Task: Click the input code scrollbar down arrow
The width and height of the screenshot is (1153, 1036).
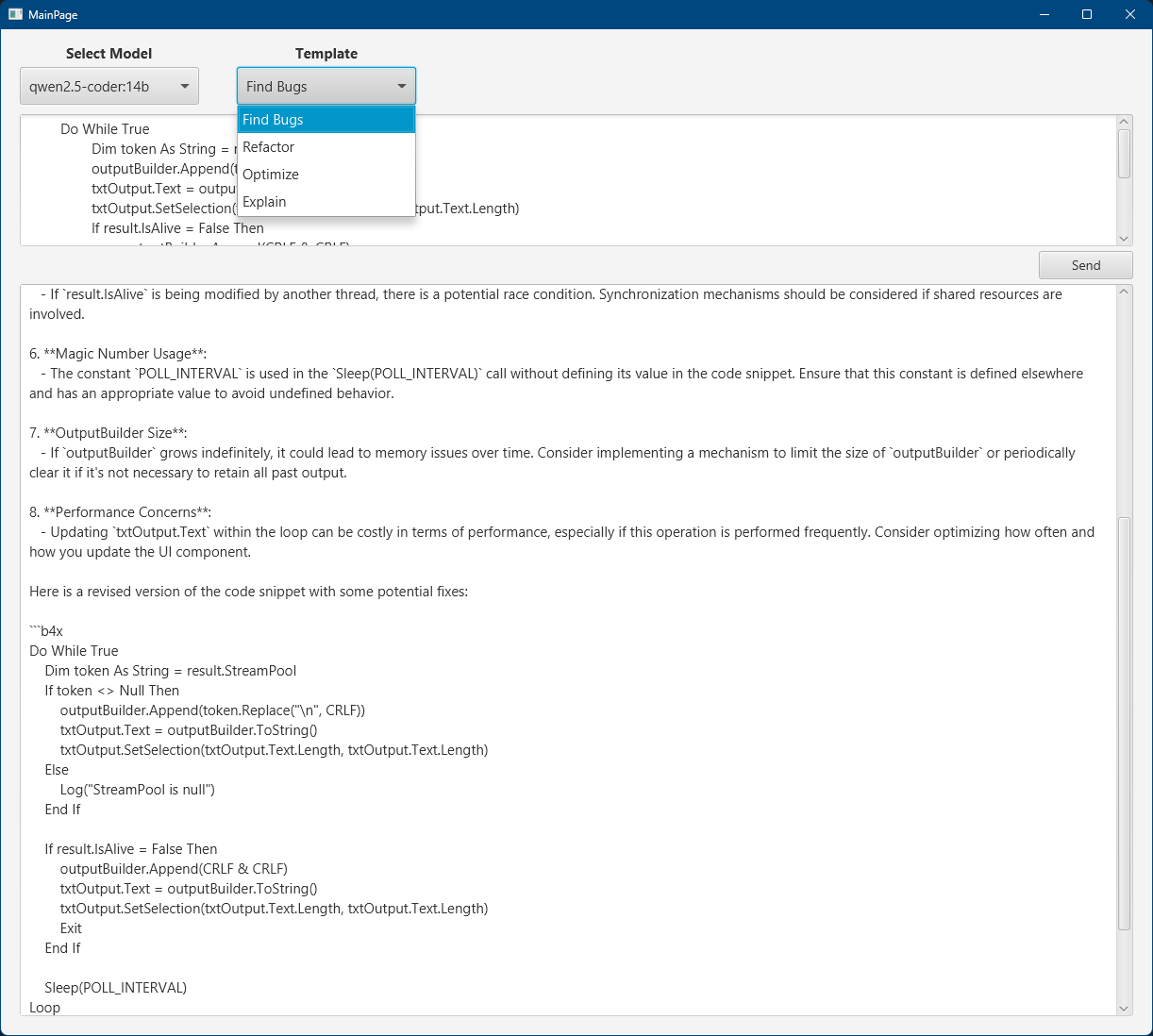Action: click(x=1124, y=240)
